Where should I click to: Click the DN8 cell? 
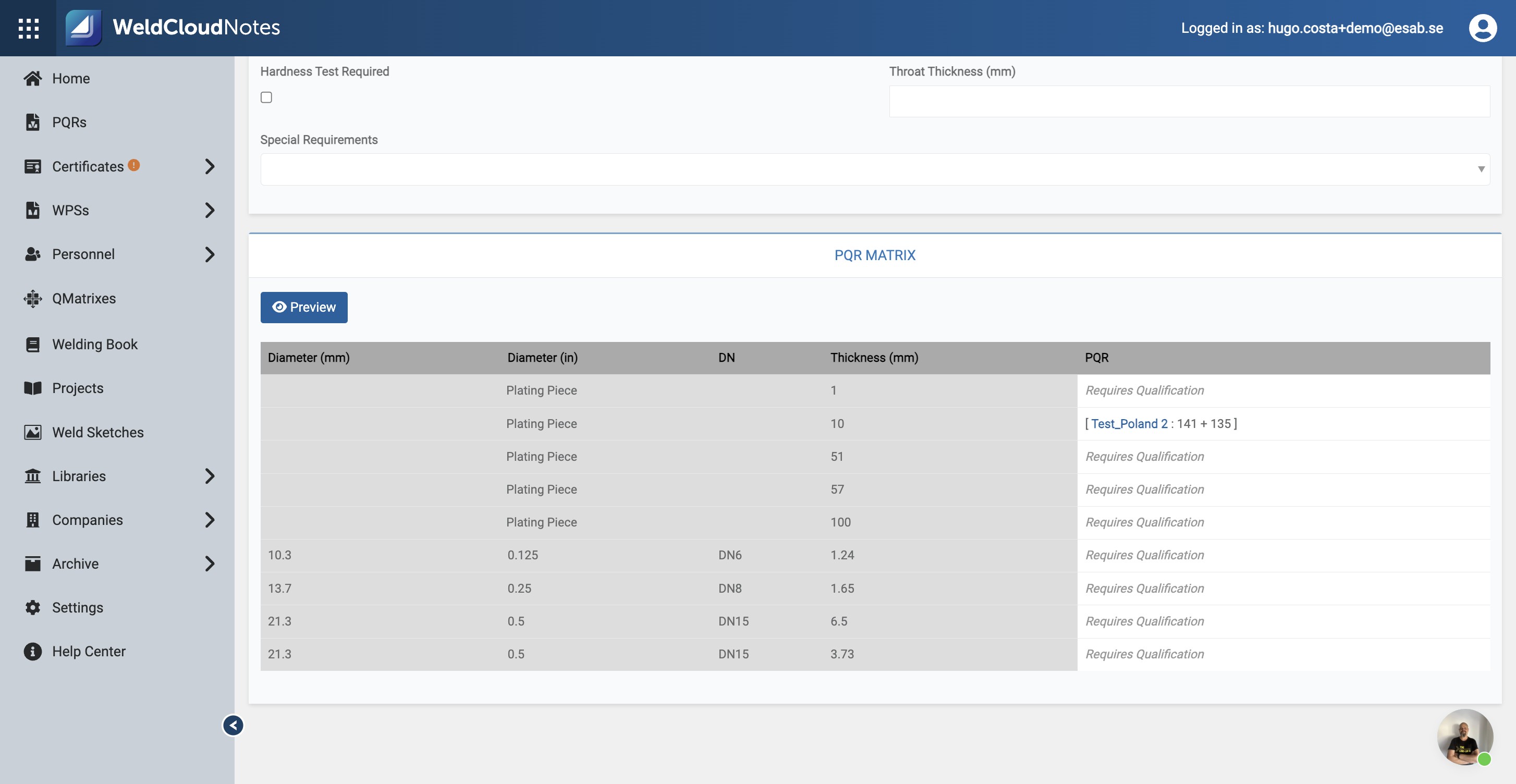coord(730,588)
